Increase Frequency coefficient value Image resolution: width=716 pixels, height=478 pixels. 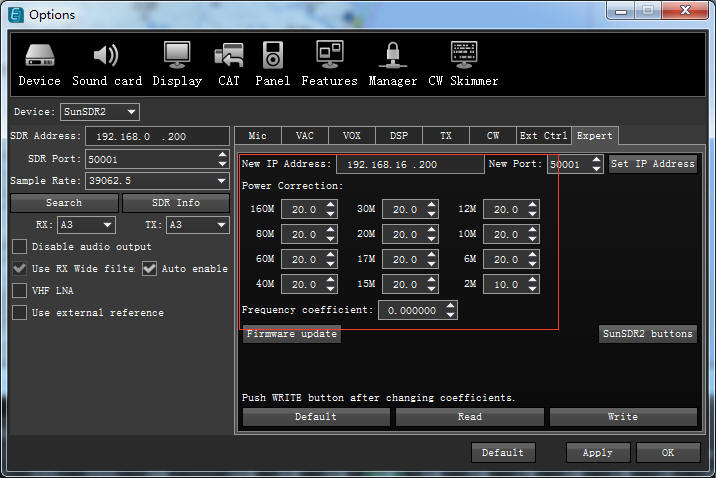451,306
